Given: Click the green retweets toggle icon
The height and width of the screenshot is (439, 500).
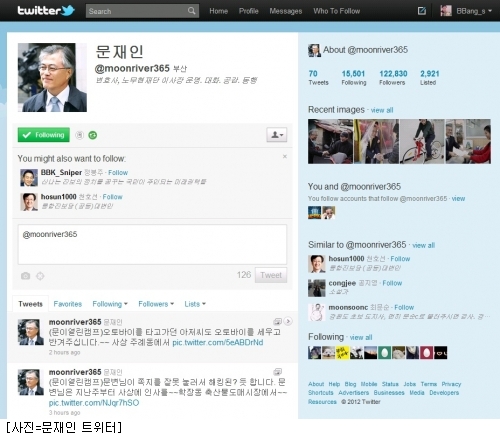Looking at the screenshot, I should (x=93, y=135).
